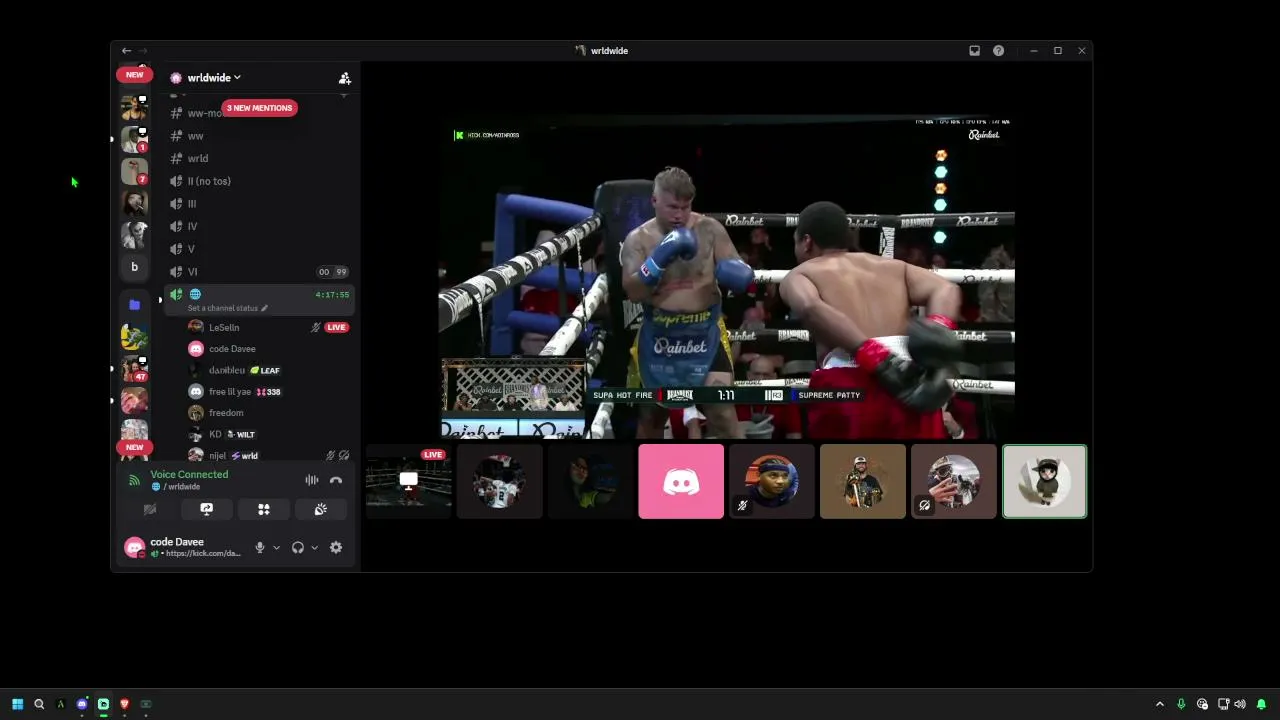Open the server icon with 1 badge
The image size is (1280, 720).
click(x=134, y=139)
